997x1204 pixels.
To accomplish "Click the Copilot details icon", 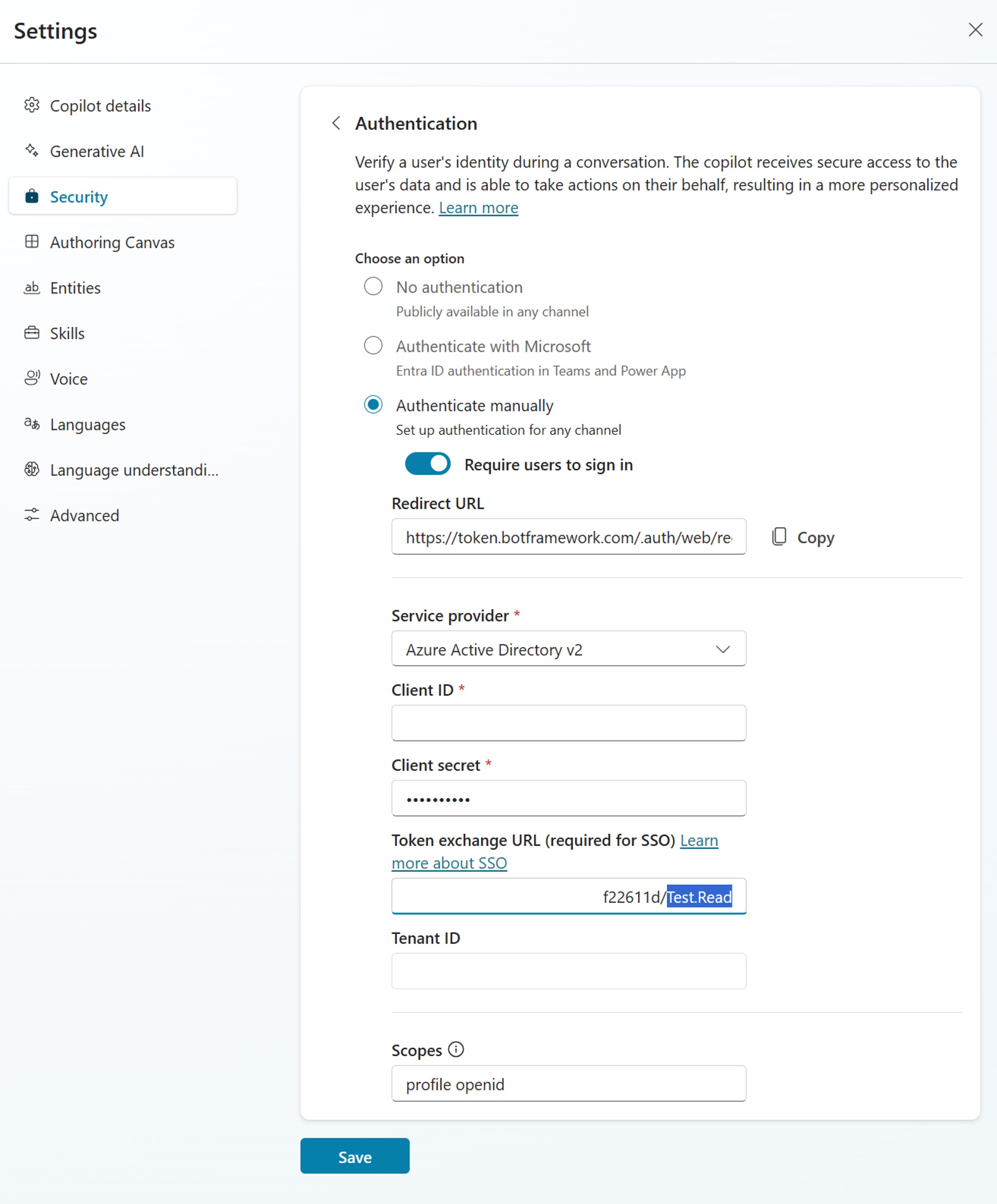I will click(x=30, y=105).
